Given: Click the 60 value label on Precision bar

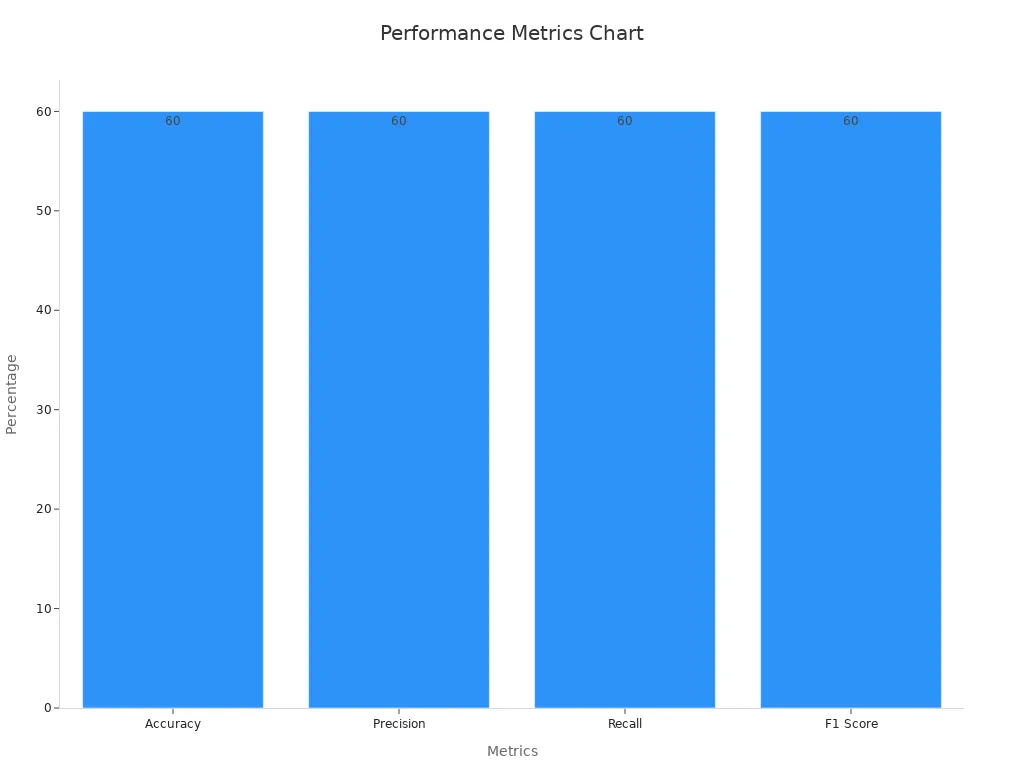Looking at the screenshot, I should pos(399,121).
